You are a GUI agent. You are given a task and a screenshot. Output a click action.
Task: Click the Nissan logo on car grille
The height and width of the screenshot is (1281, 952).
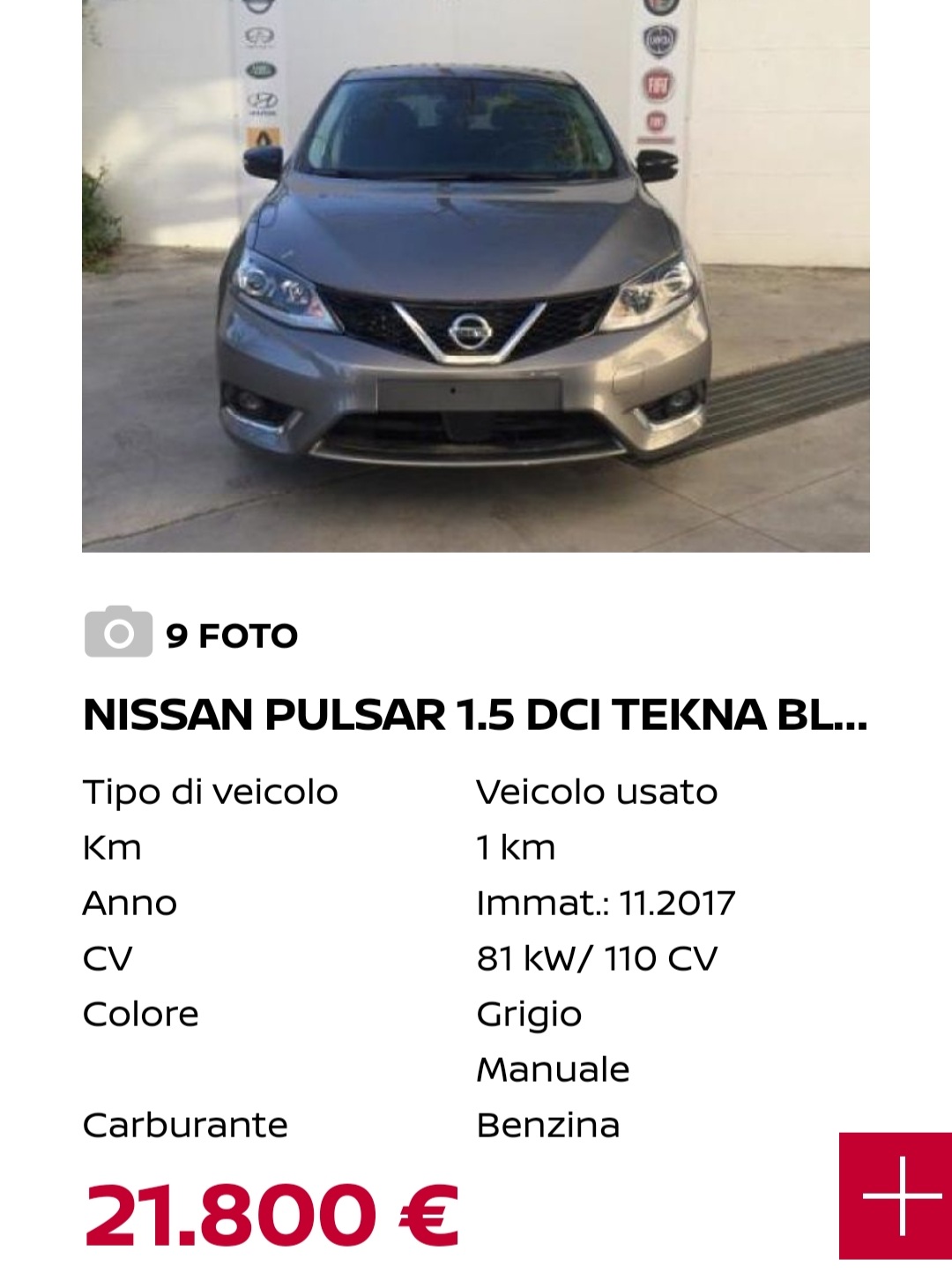(468, 332)
